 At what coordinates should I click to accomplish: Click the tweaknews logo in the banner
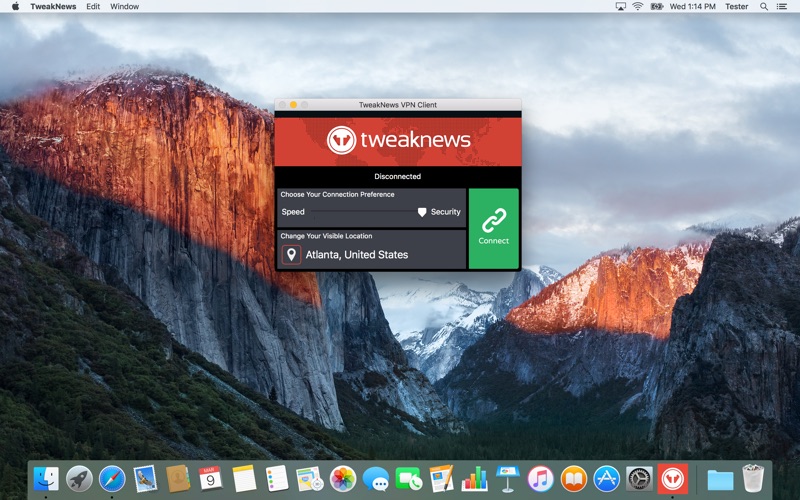coord(398,140)
